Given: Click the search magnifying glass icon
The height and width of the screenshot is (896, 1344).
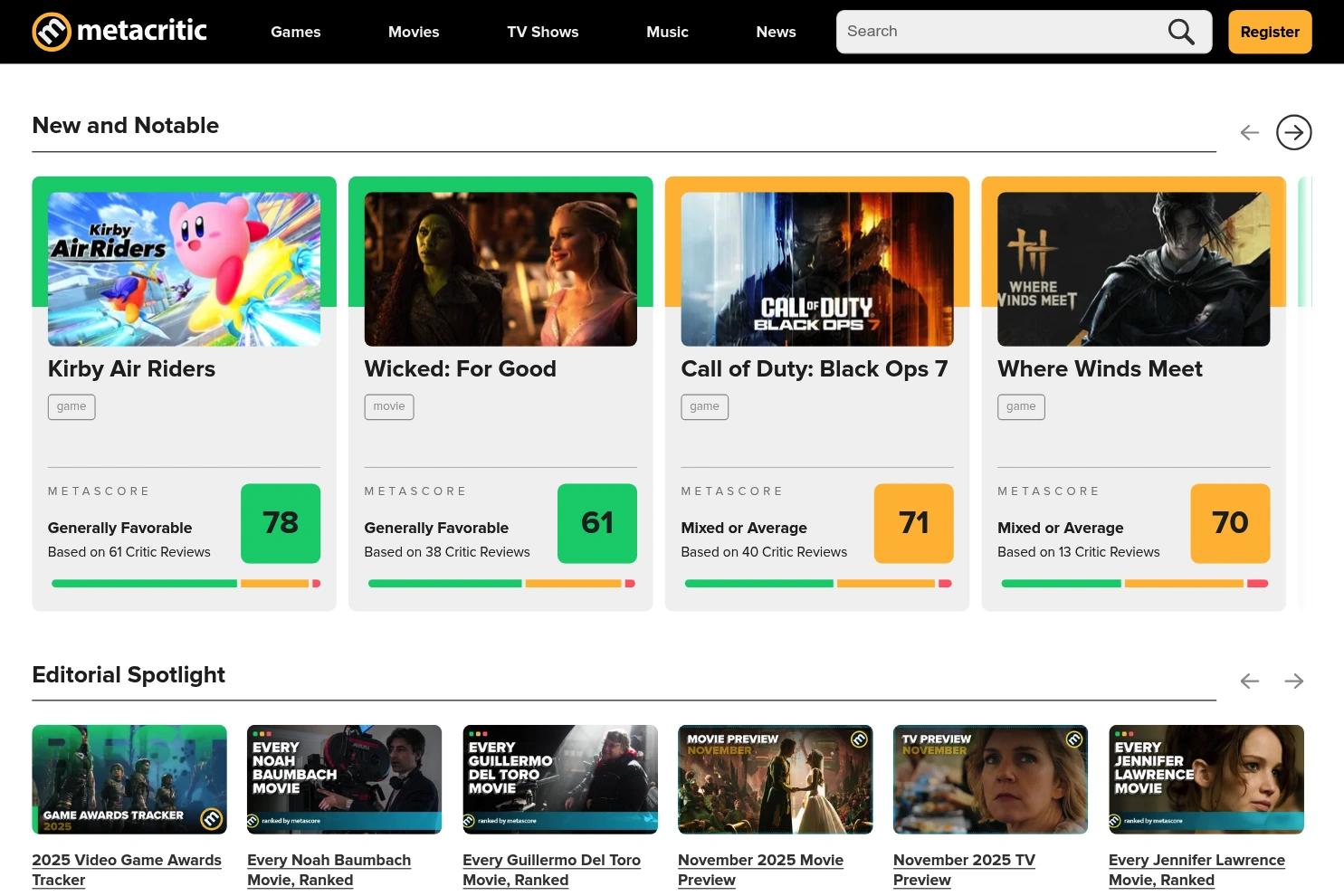Looking at the screenshot, I should click(x=1181, y=32).
